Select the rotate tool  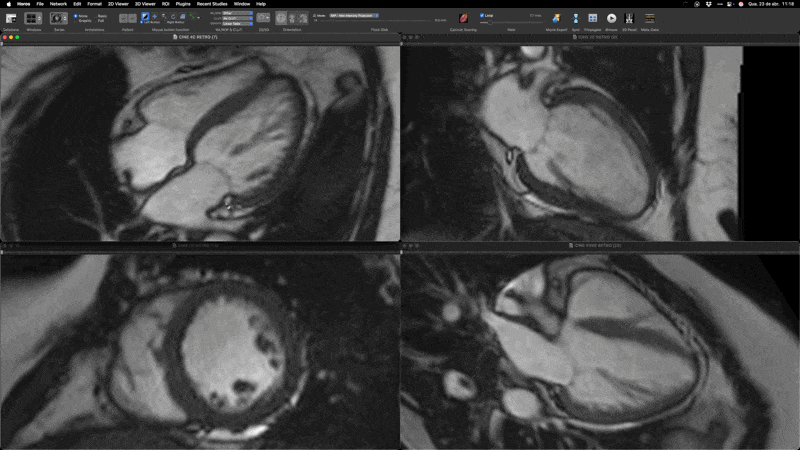click(173, 17)
